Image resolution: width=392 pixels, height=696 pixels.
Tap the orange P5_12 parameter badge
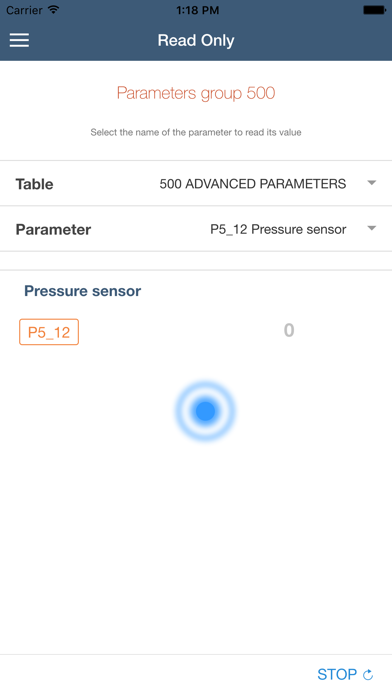click(x=49, y=332)
